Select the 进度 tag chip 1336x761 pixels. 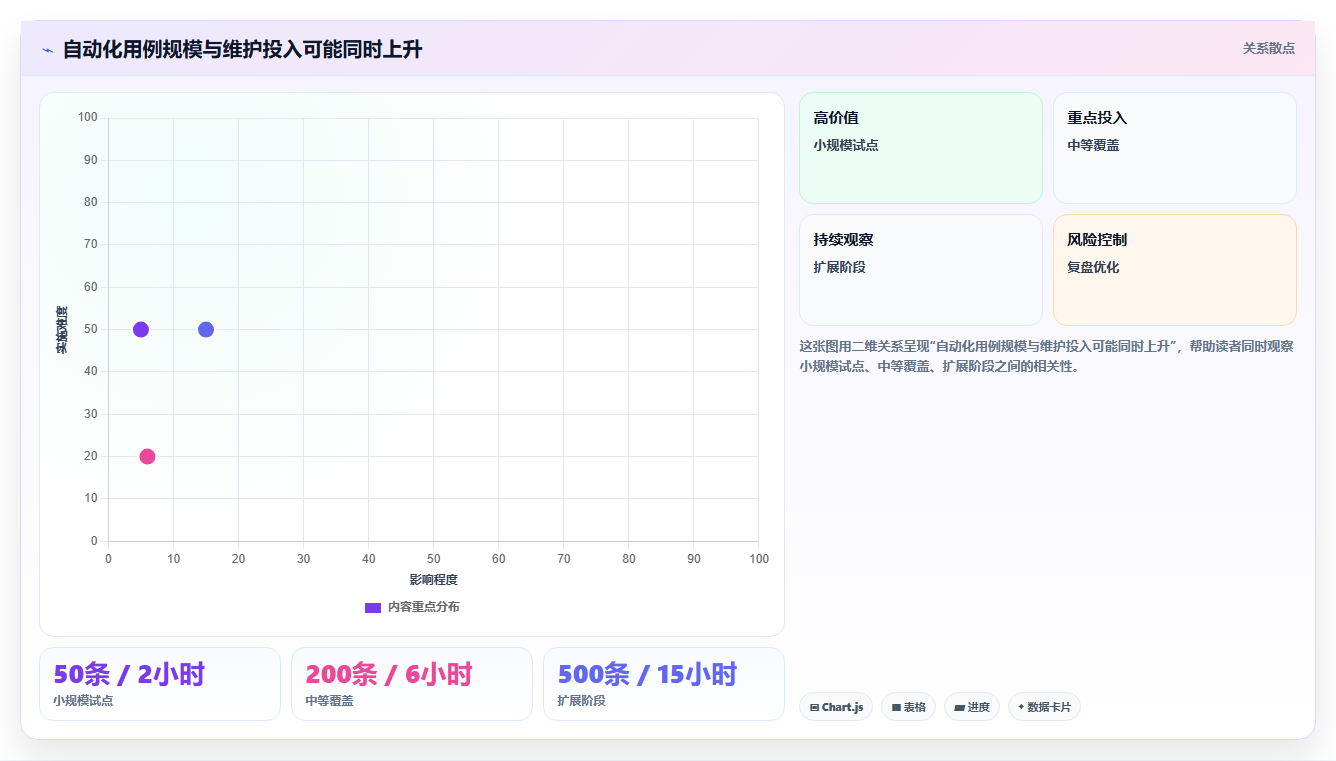point(972,707)
